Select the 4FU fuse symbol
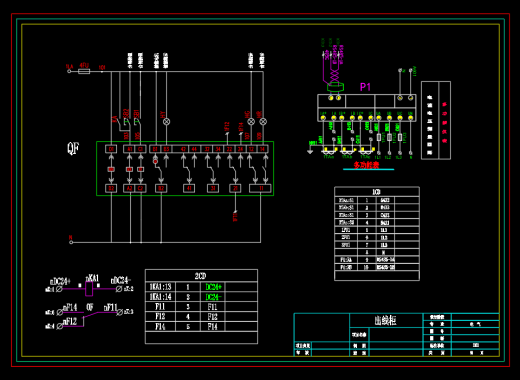 tap(84, 71)
